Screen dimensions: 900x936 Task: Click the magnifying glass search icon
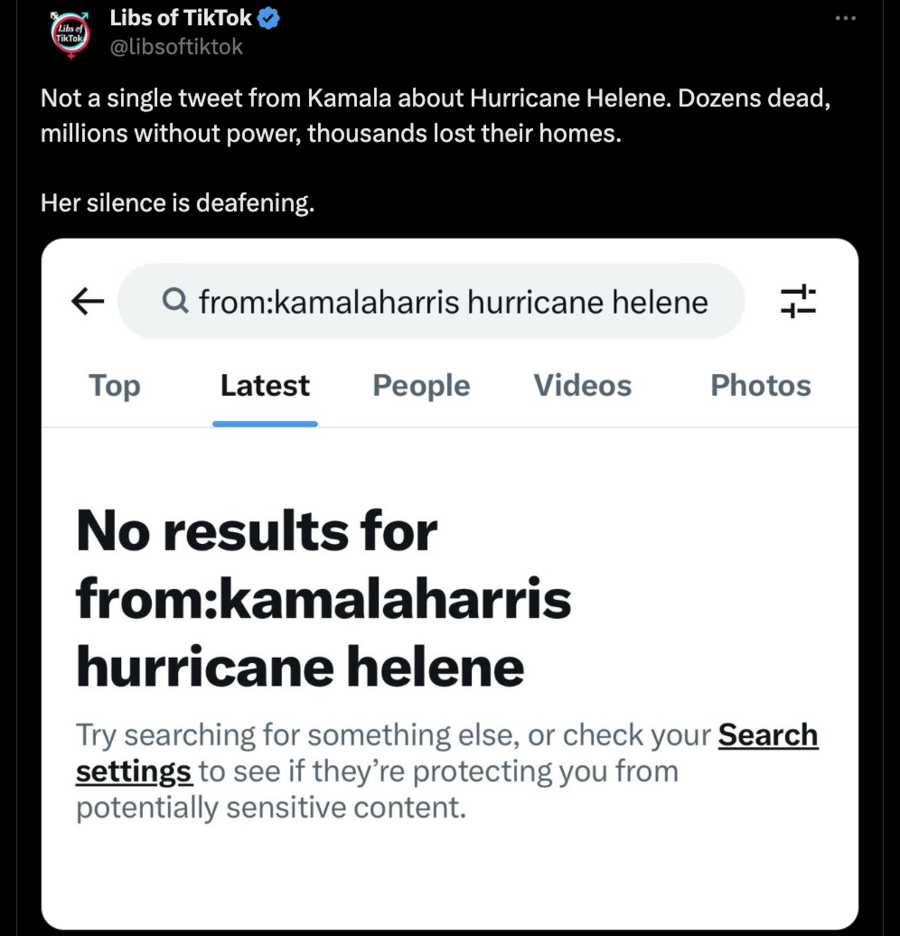pos(174,301)
